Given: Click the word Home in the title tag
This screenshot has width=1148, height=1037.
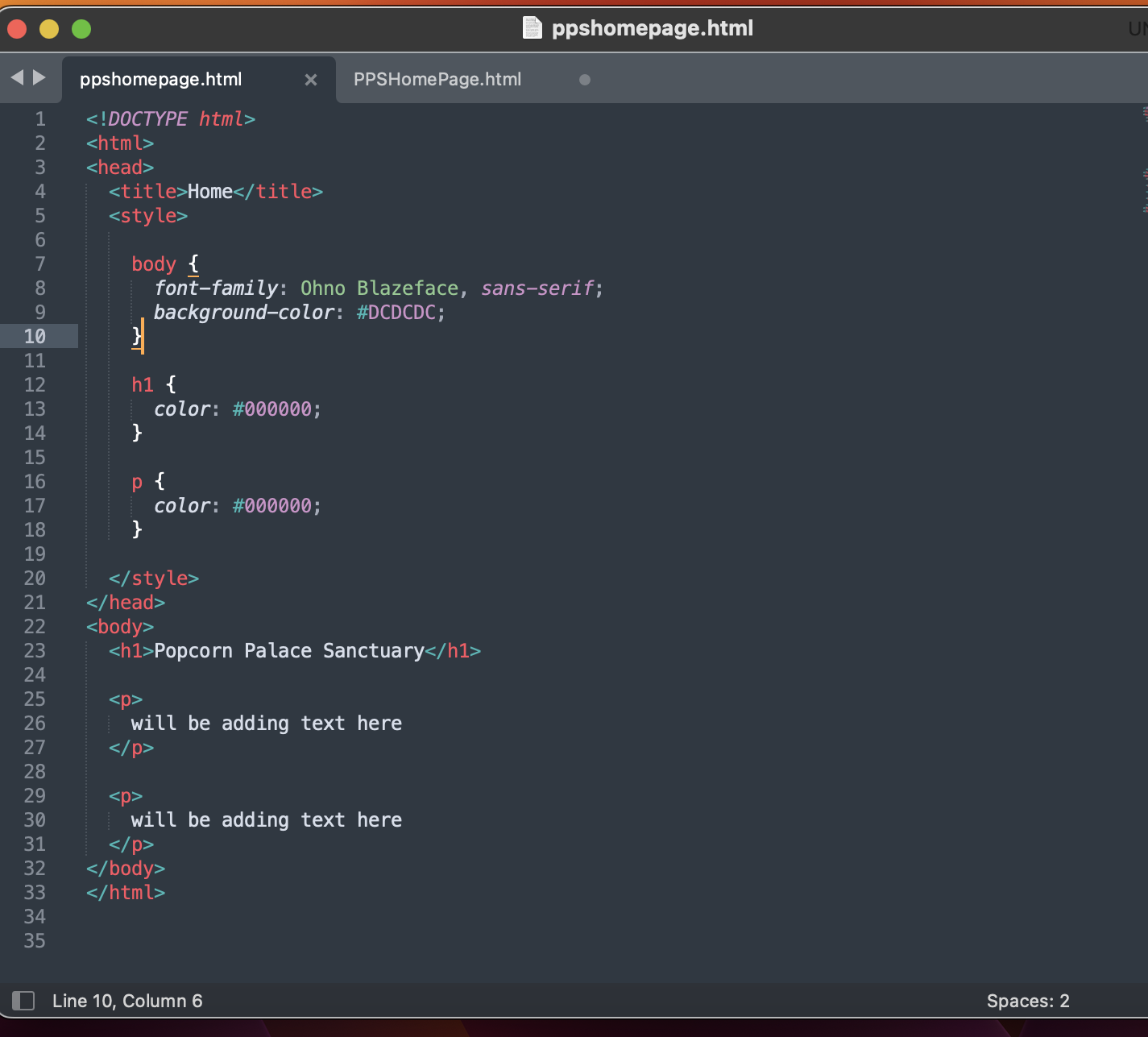Looking at the screenshot, I should click(x=209, y=192).
